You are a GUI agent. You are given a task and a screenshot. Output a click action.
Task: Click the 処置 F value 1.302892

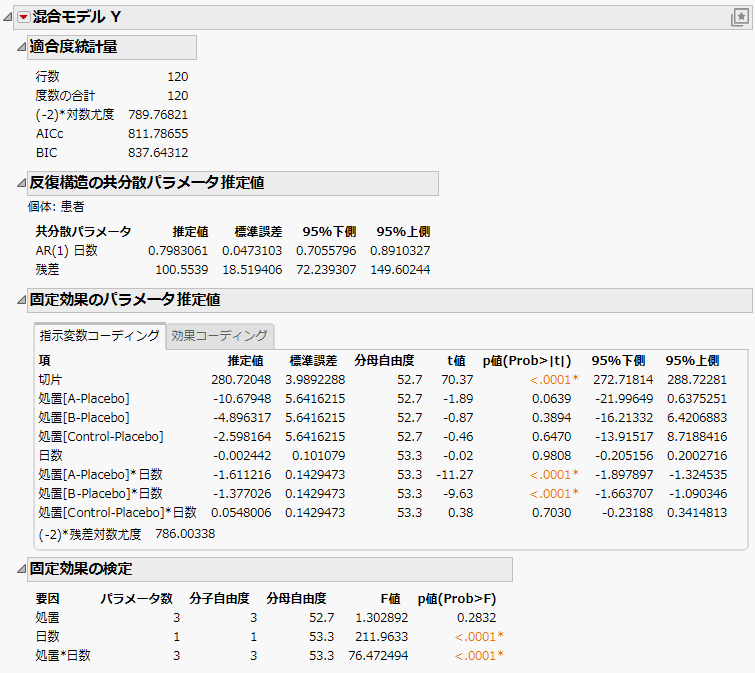(x=381, y=618)
